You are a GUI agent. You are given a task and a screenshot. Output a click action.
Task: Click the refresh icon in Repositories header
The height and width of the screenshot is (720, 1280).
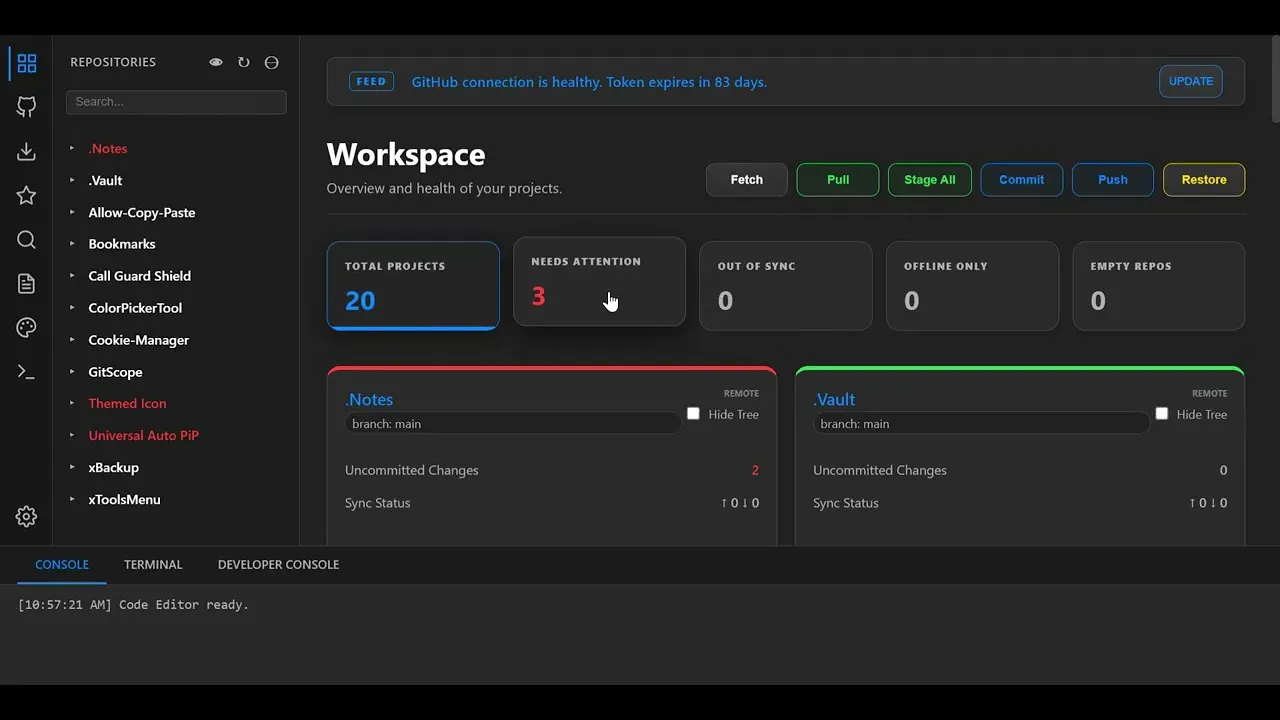pos(244,62)
